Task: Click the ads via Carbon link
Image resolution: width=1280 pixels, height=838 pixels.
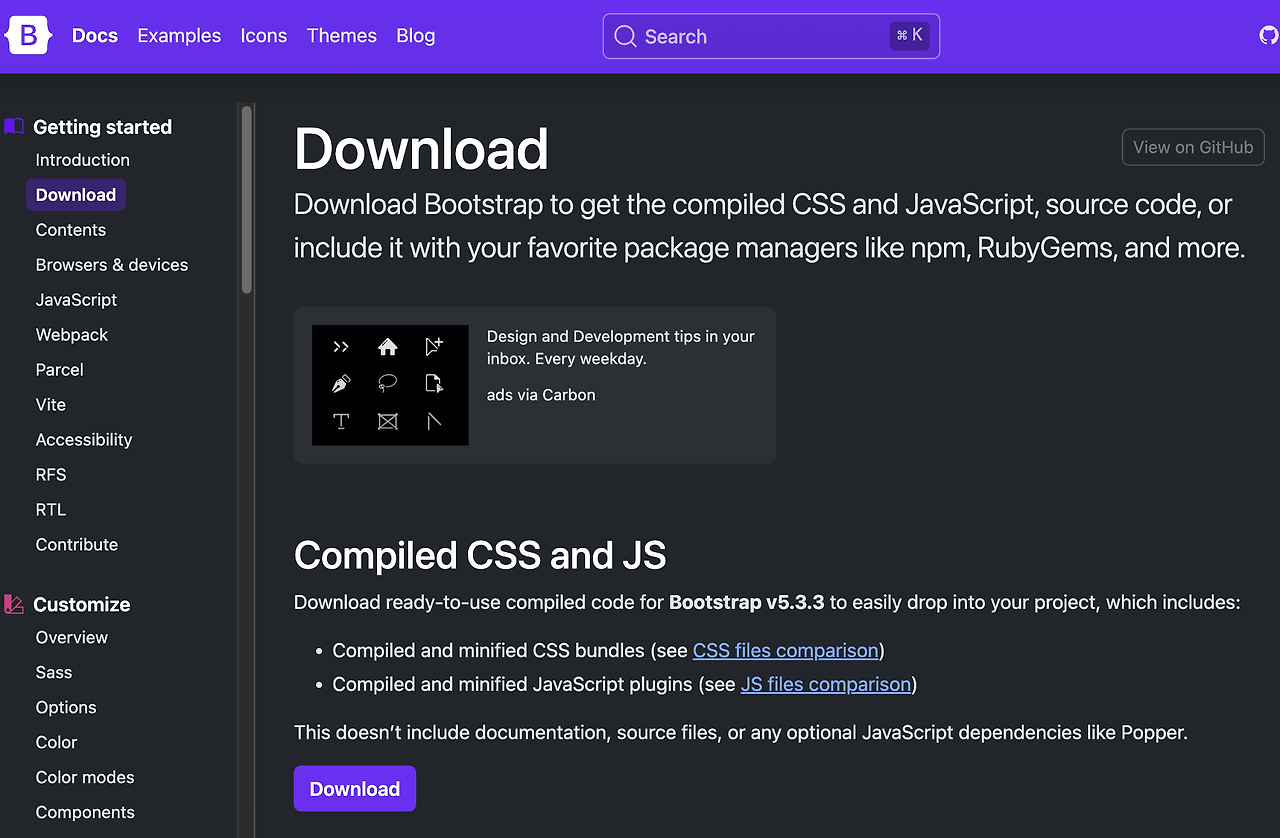Action: tap(541, 395)
